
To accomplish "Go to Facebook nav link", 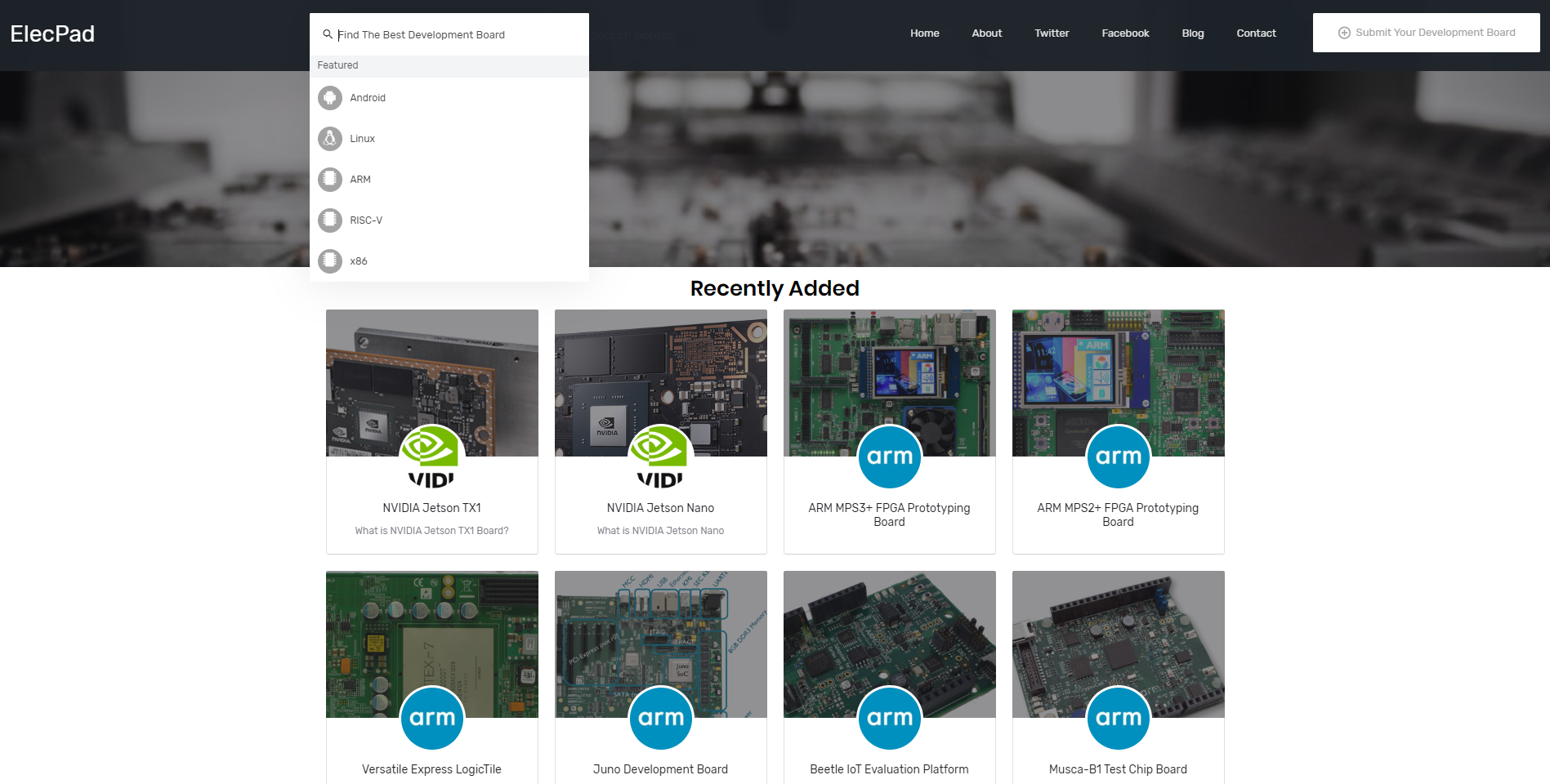I will pos(1125,33).
